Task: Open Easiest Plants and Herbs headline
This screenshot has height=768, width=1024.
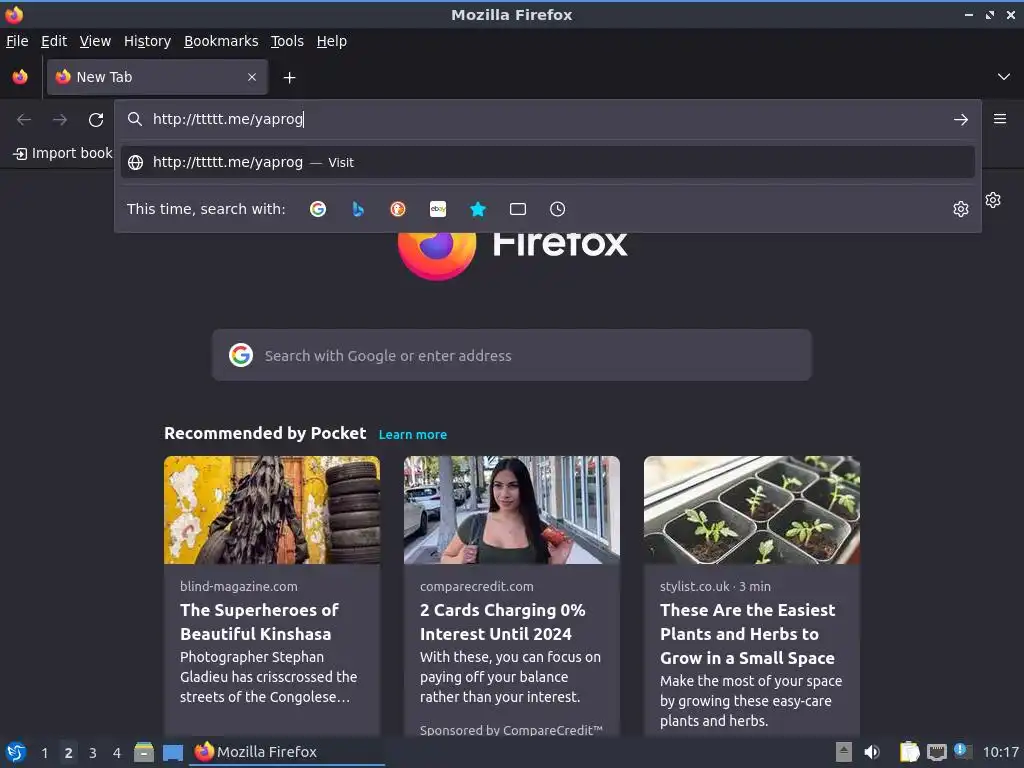Action: coord(748,633)
